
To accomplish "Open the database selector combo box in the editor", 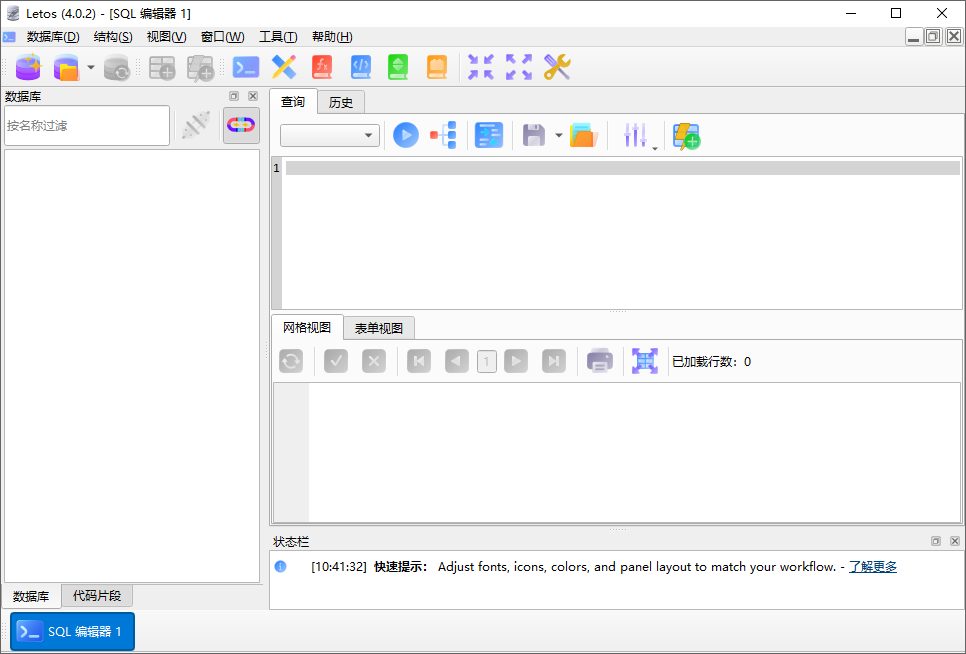I will pyautogui.click(x=330, y=135).
